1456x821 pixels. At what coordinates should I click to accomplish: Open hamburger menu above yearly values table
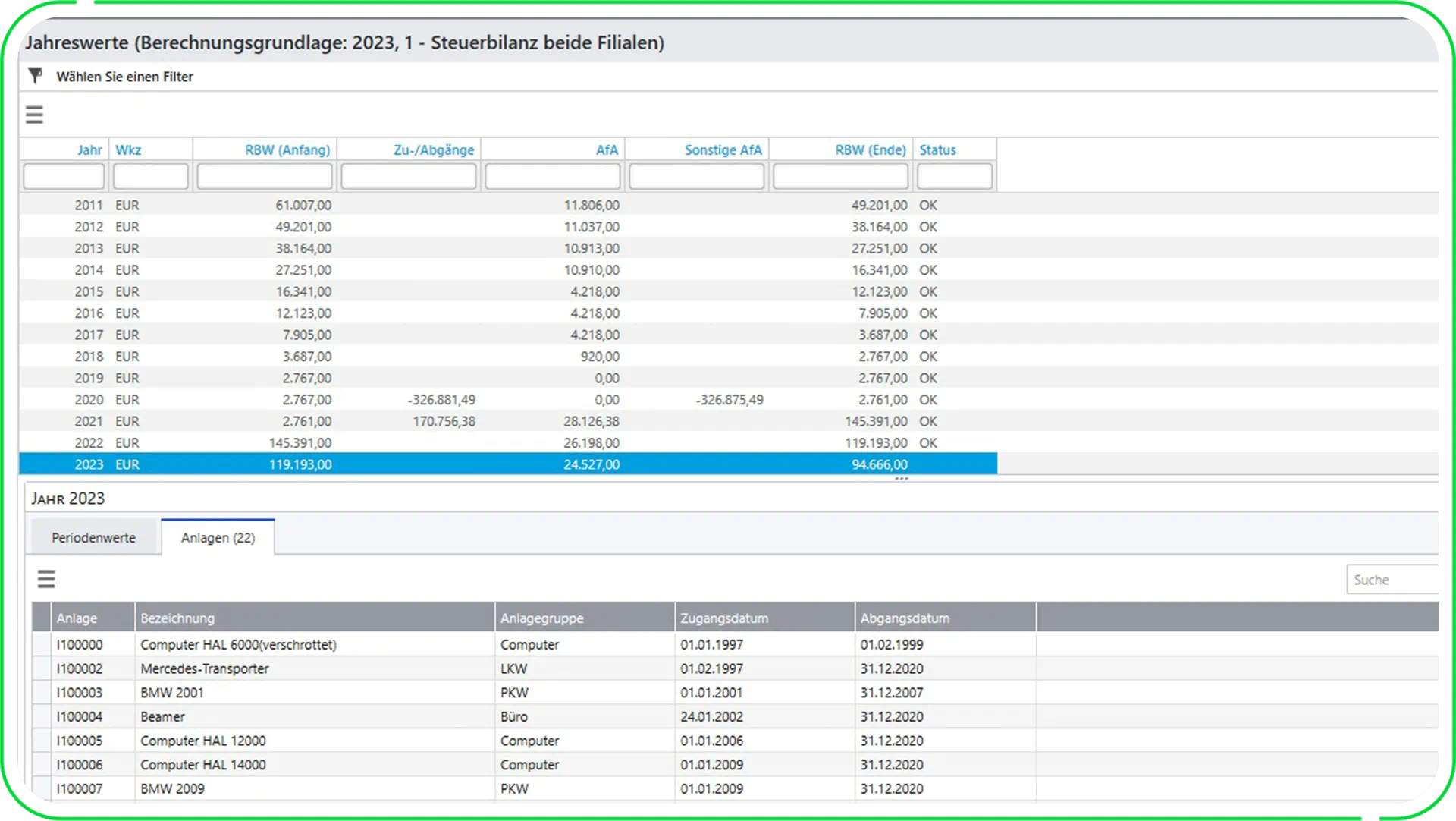click(34, 115)
